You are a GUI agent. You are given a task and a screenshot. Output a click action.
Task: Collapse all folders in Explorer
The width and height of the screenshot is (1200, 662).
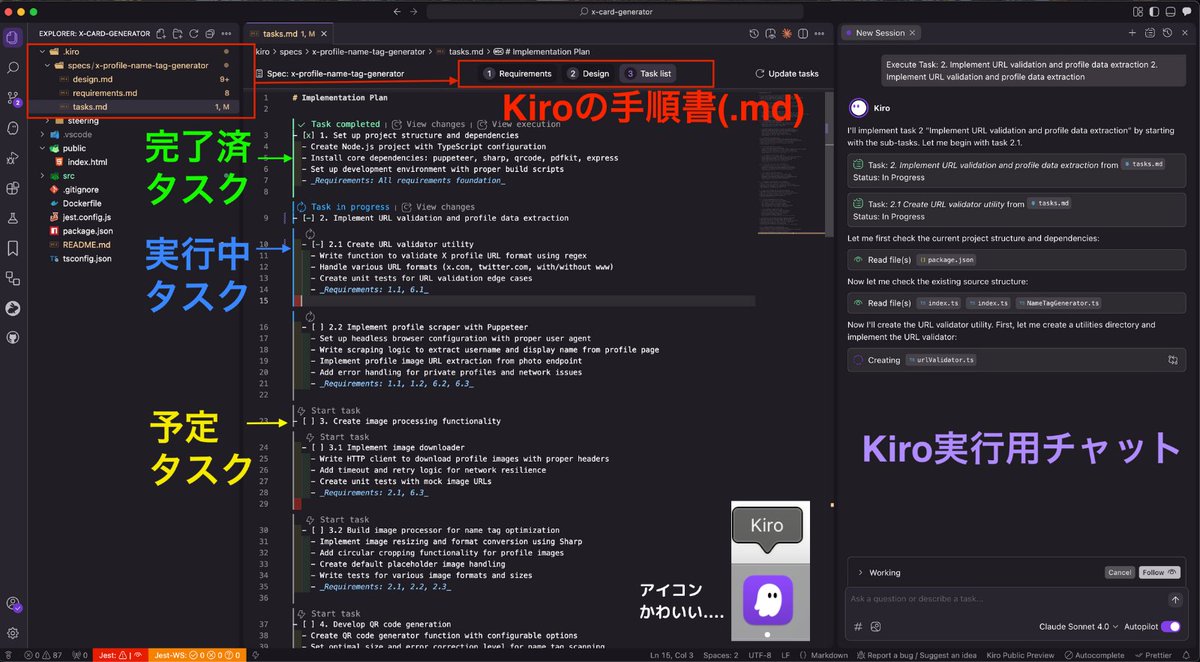click(x=209, y=33)
